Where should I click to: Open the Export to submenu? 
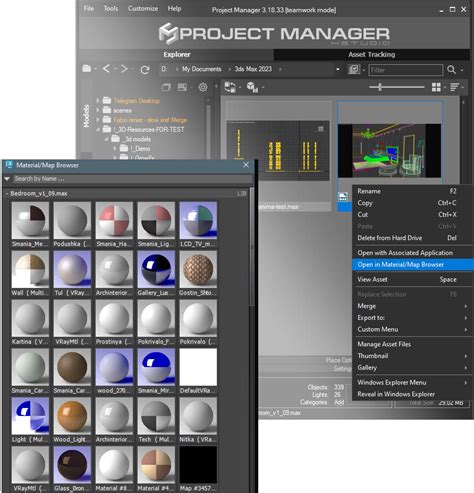[413, 318]
